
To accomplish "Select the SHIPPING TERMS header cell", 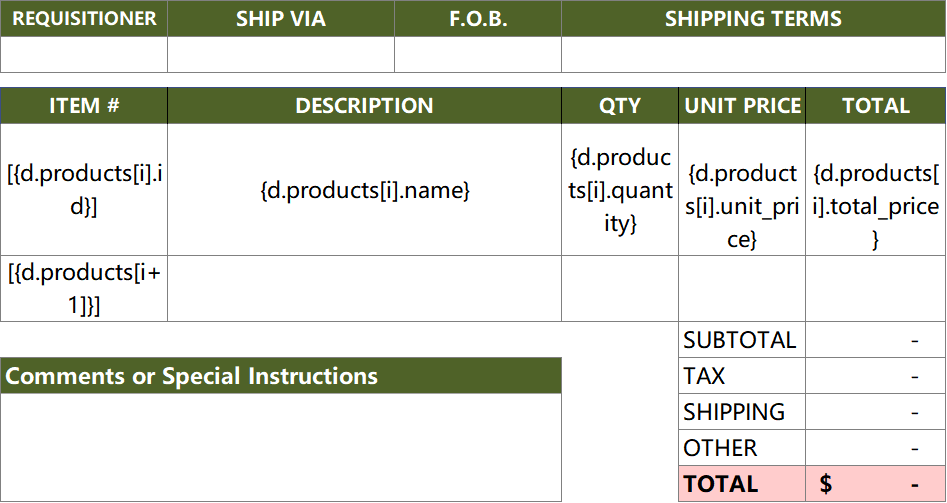I will (x=753, y=19).
